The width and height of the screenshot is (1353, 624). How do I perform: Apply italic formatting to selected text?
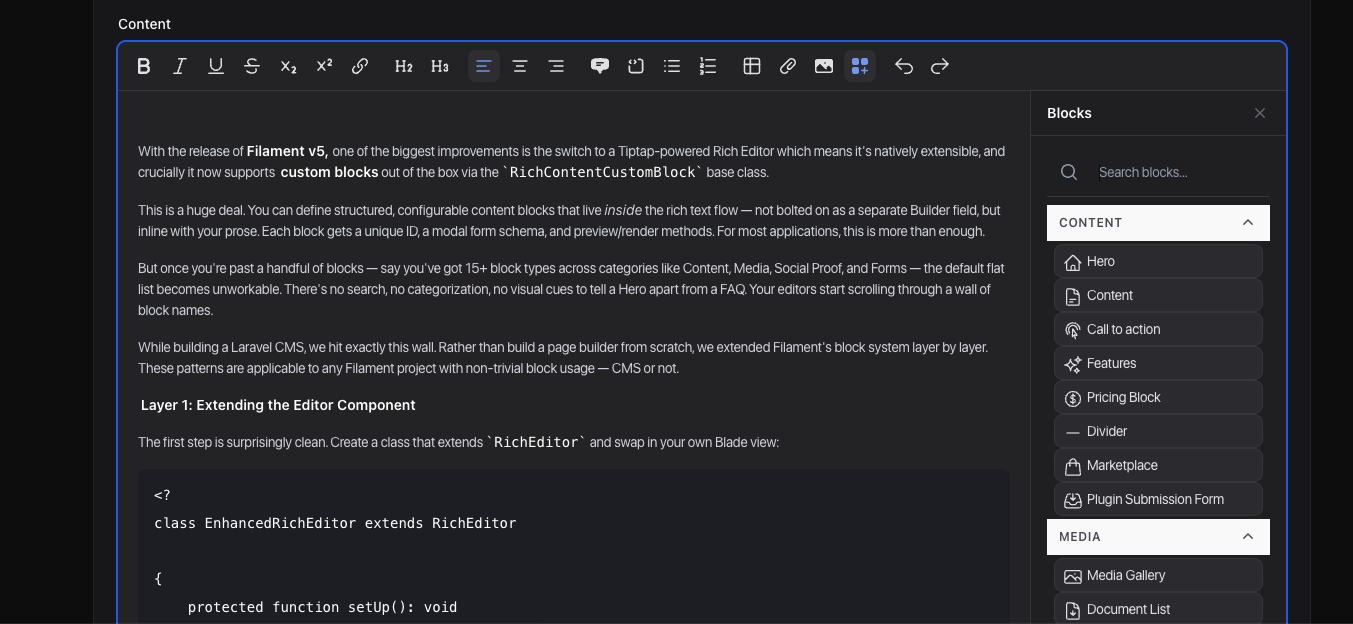180,66
